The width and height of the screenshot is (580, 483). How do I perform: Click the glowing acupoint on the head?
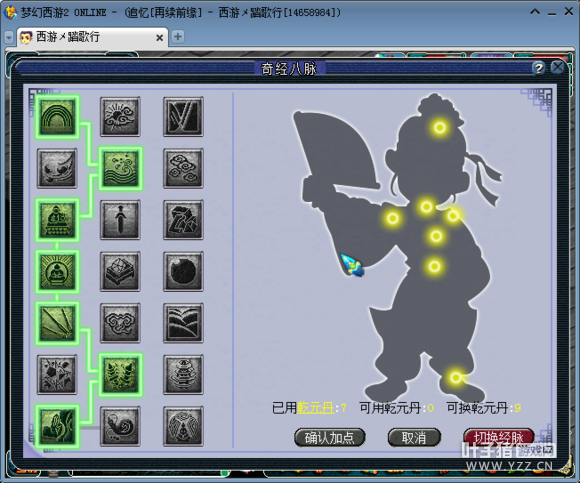[x=440, y=128]
